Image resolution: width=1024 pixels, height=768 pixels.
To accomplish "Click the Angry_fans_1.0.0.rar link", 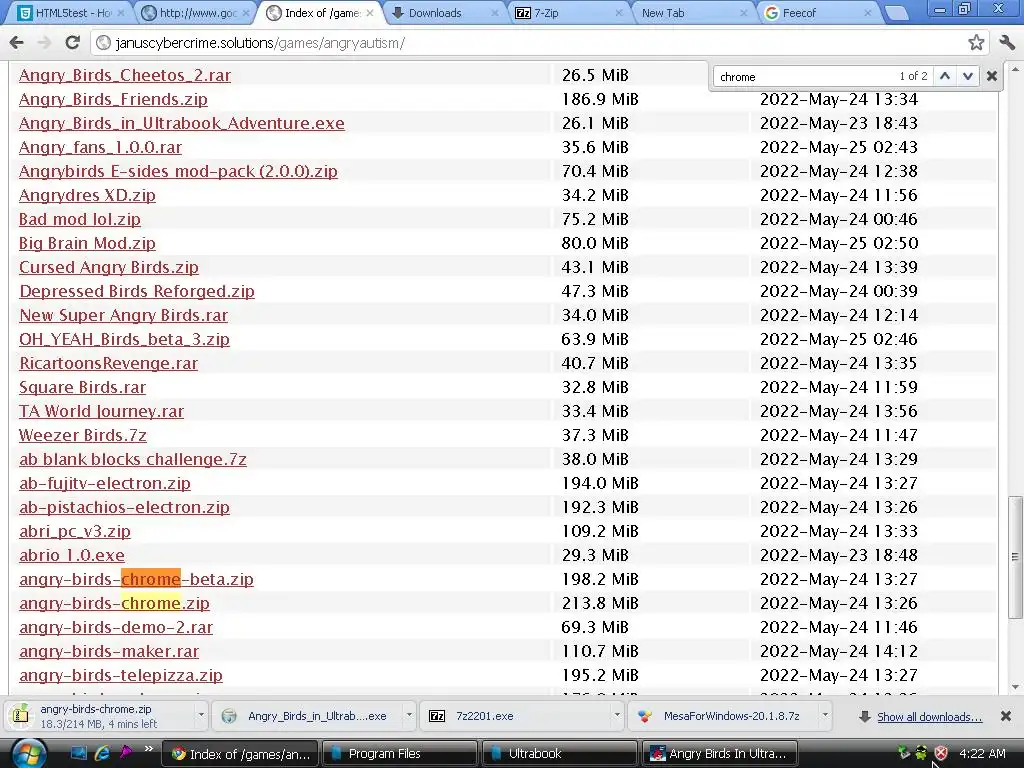I will tap(100, 148).
